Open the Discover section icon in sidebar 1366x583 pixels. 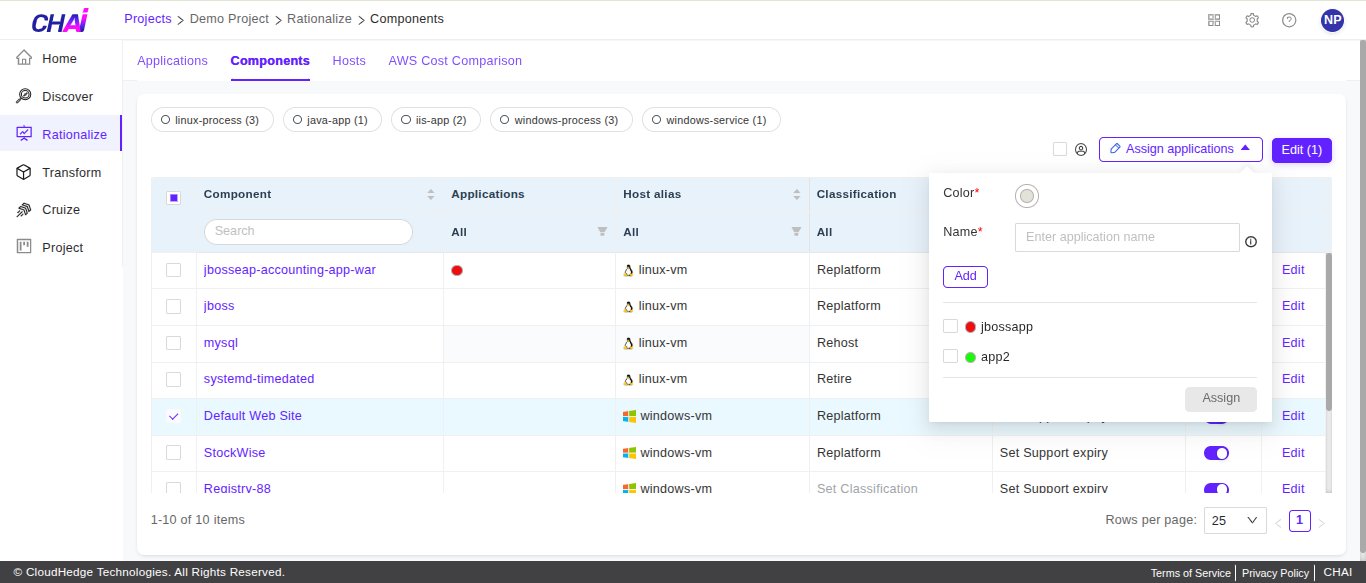point(24,96)
